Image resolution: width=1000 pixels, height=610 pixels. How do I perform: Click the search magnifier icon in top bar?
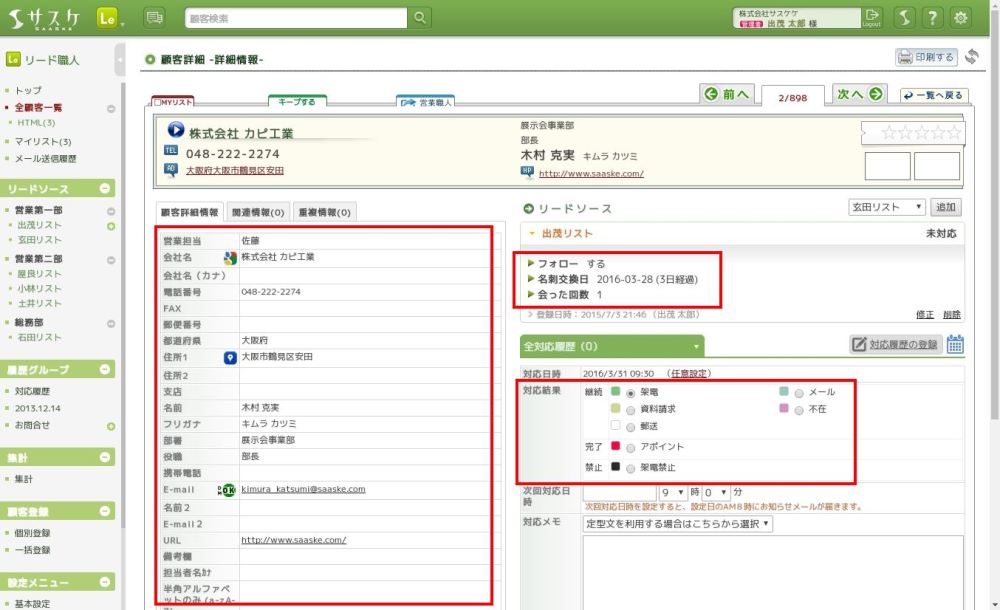(420, 18)
